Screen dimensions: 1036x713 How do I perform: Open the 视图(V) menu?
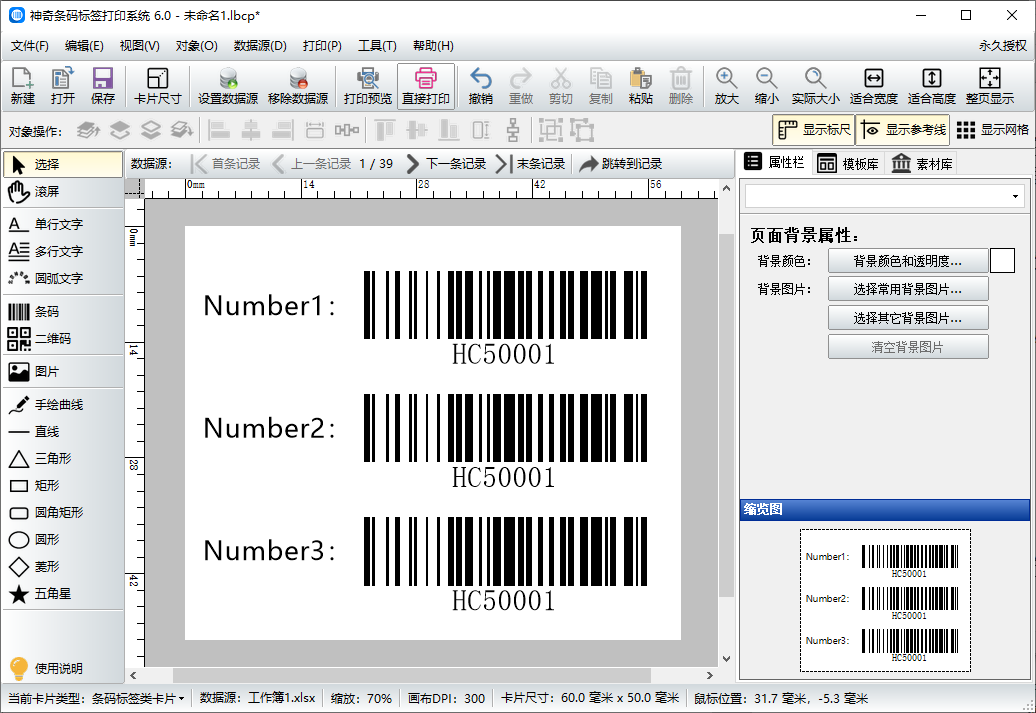point(139,46)
